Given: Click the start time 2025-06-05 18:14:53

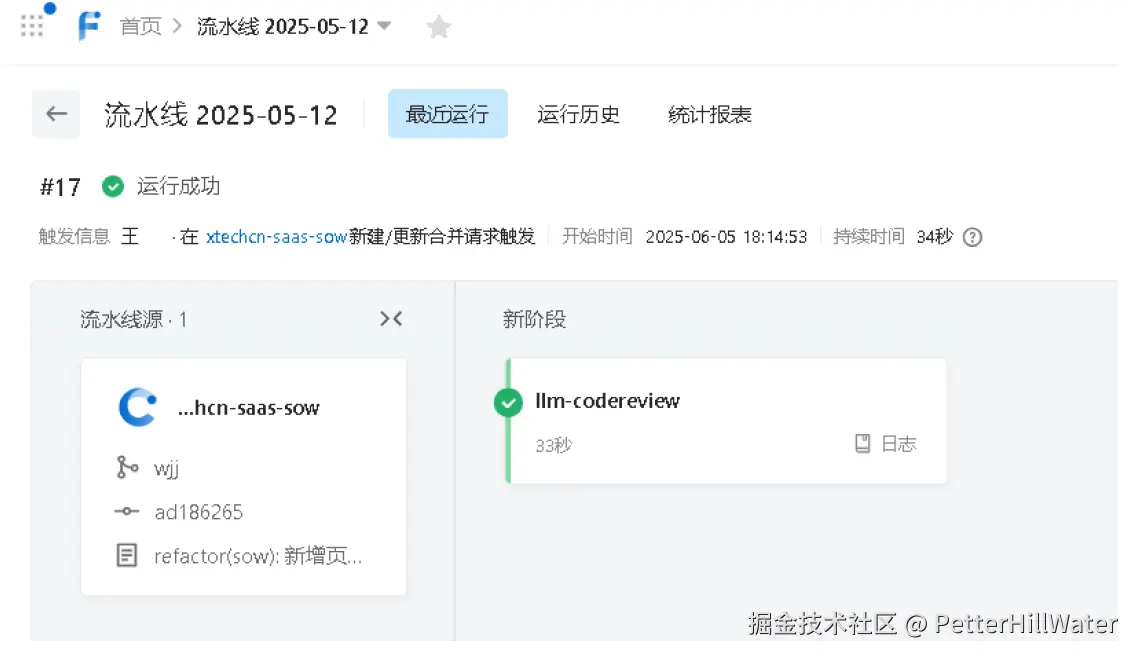Looking at the screenshot, I should pyautogui.click(x=726, y=237).
